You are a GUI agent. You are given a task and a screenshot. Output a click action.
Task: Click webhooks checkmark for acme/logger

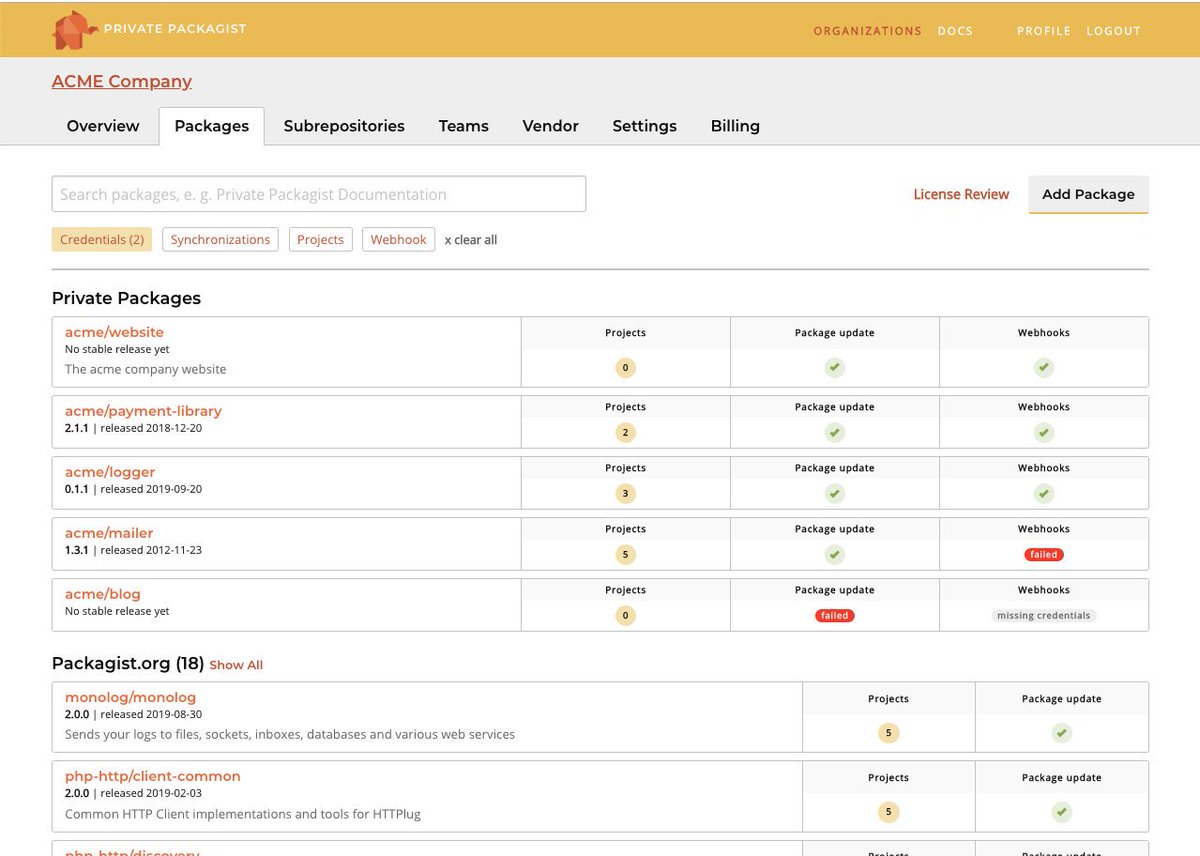coord(1044,494)
